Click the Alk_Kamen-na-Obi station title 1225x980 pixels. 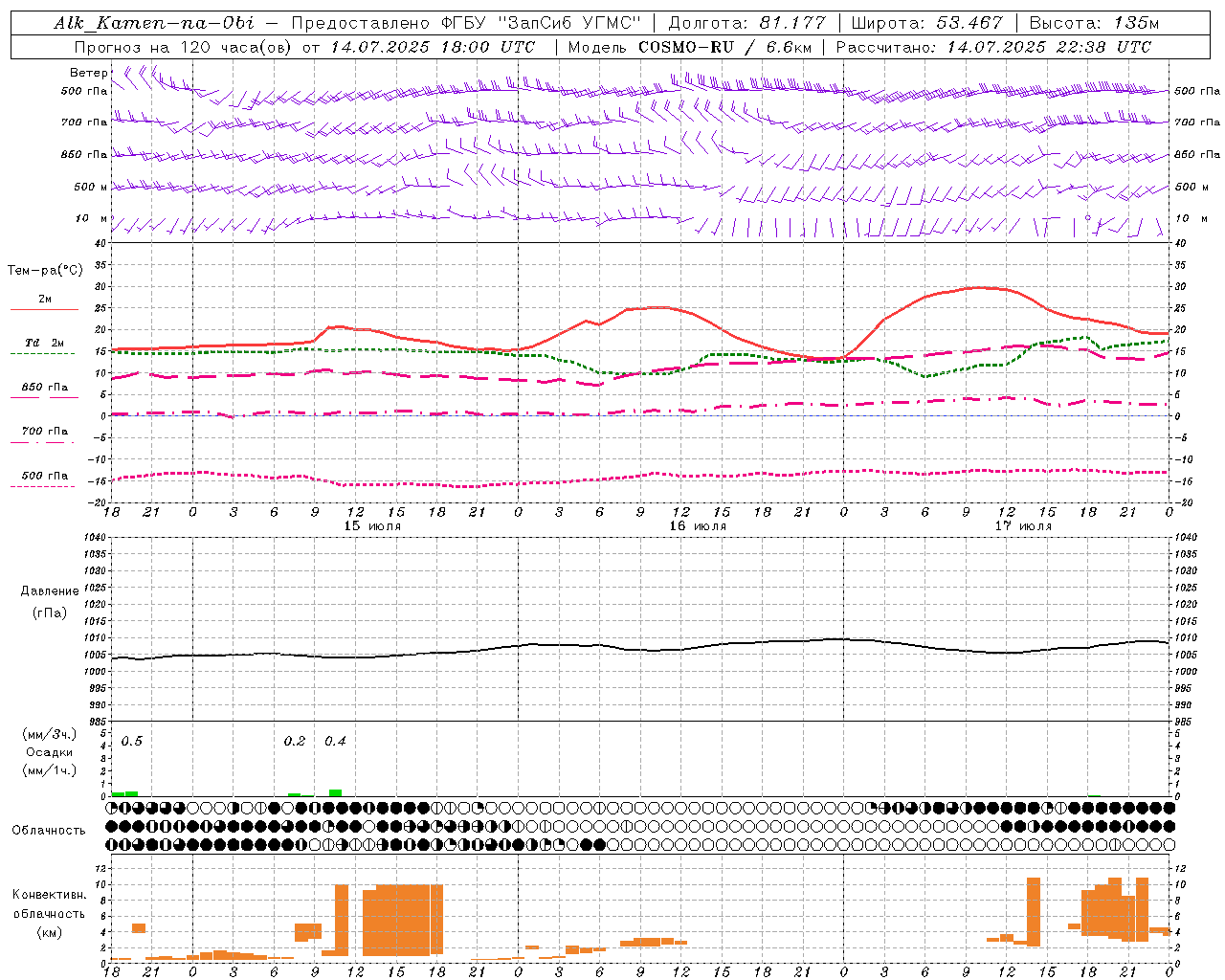tap(154, 23)
